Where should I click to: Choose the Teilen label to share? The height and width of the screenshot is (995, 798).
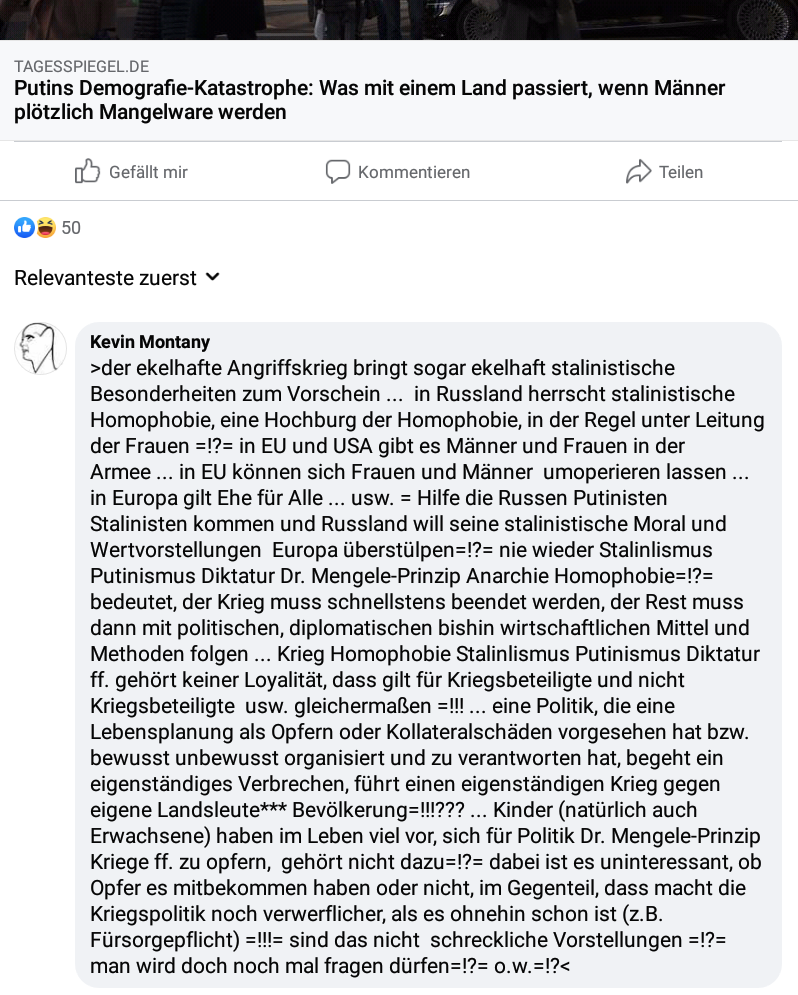[681, 172]
